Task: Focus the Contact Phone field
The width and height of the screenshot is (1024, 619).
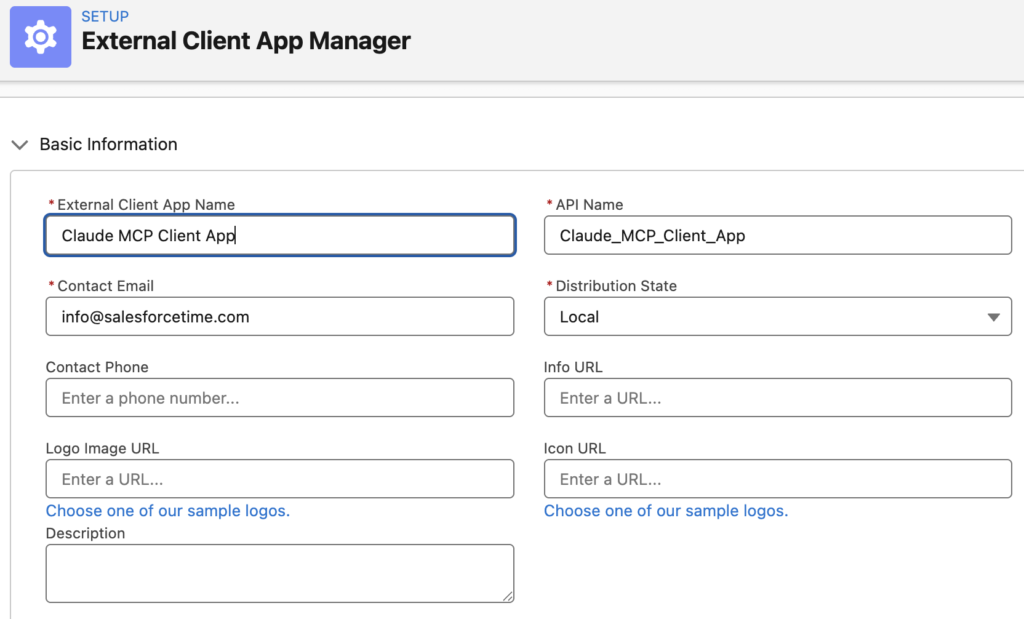Action: [x=280, y=398]
